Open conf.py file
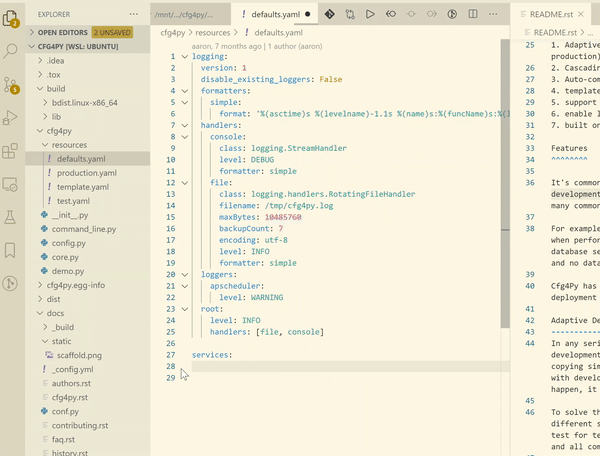 tap(65, 412)
